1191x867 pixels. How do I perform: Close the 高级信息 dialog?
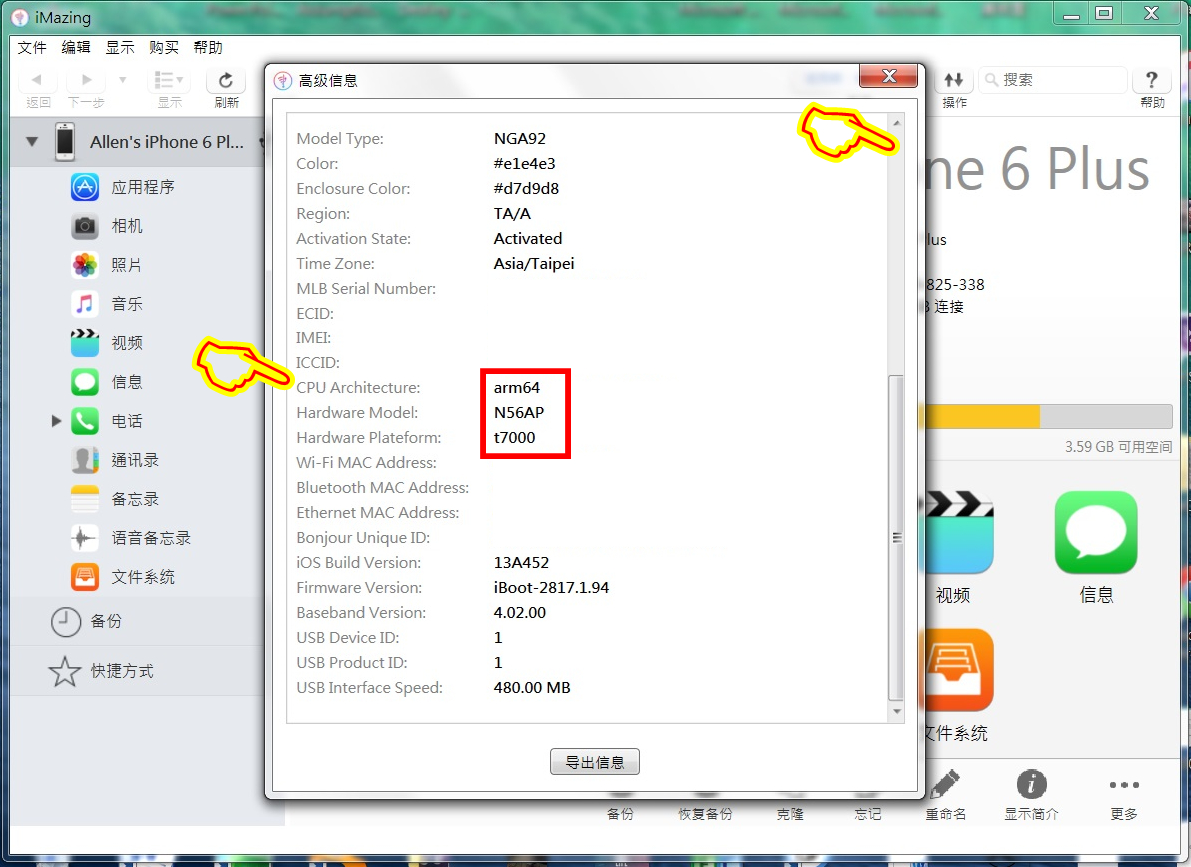889,76
